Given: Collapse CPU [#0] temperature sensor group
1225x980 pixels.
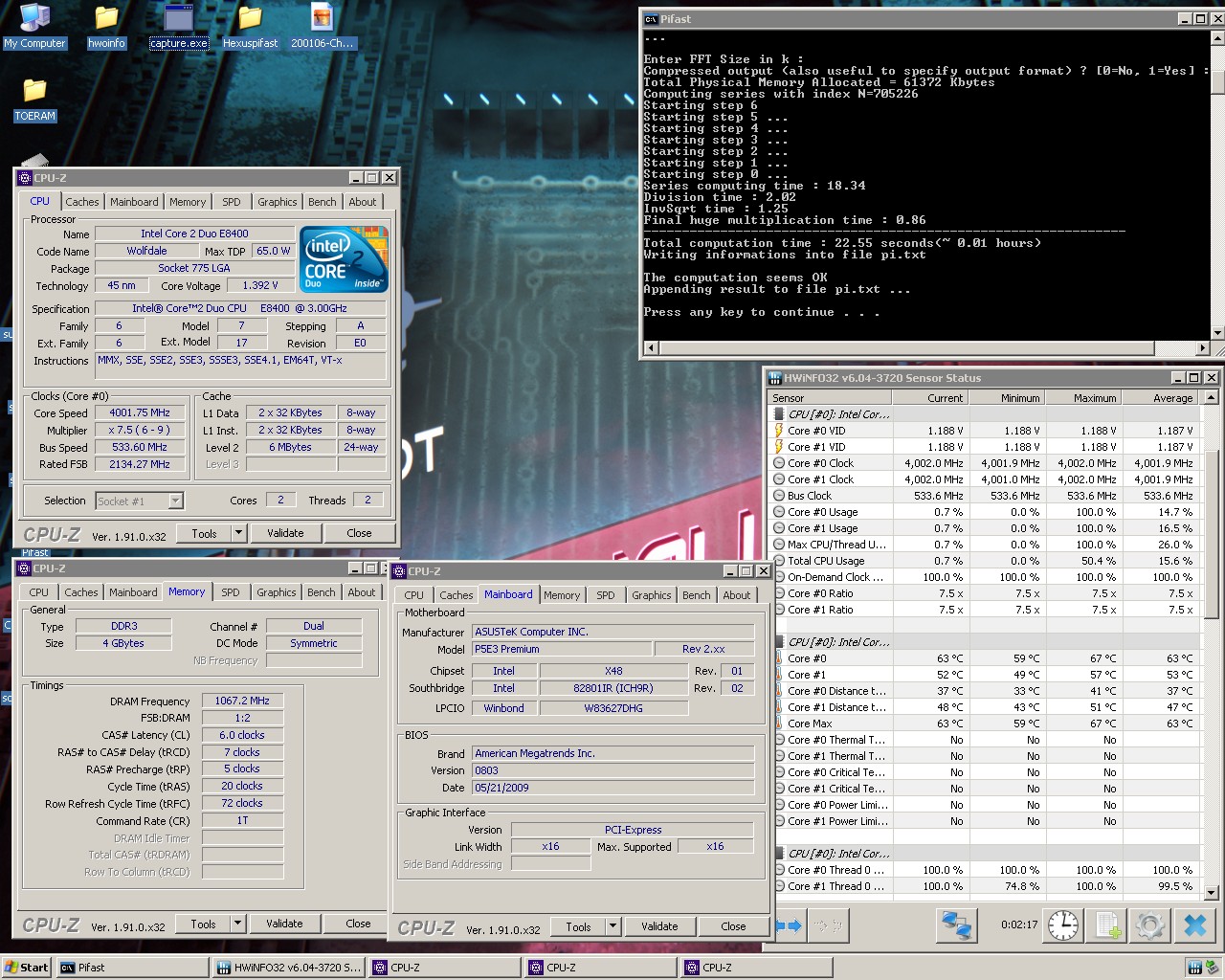Looking at the screenshot, I should tap(779, 642).
